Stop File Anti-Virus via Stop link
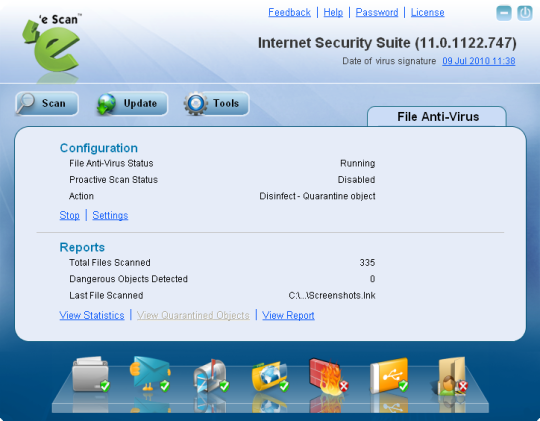Image resolution: width=540 pixels, height=421 pixels. coord(69,215)
